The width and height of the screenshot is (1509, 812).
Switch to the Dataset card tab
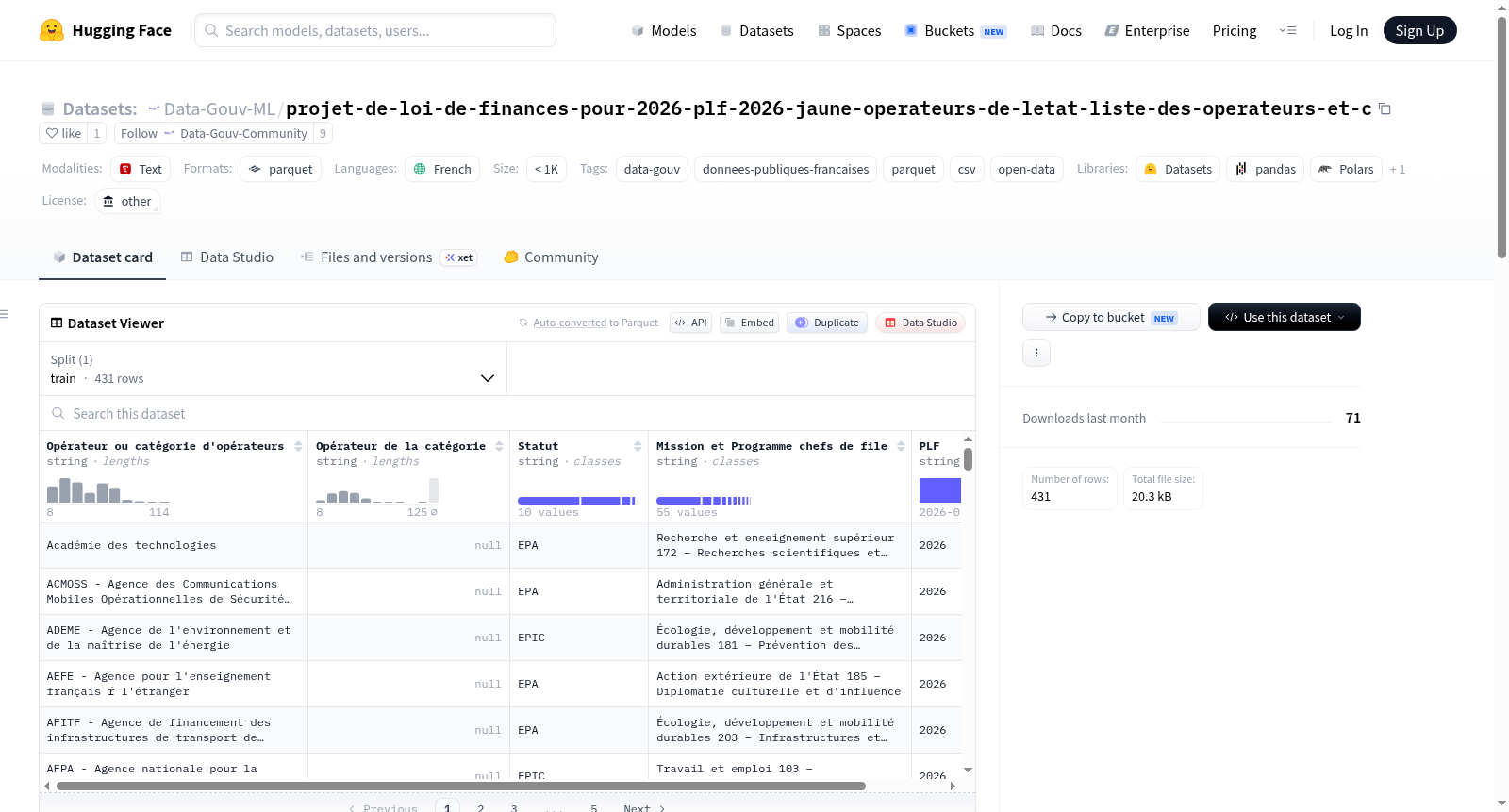102,257
